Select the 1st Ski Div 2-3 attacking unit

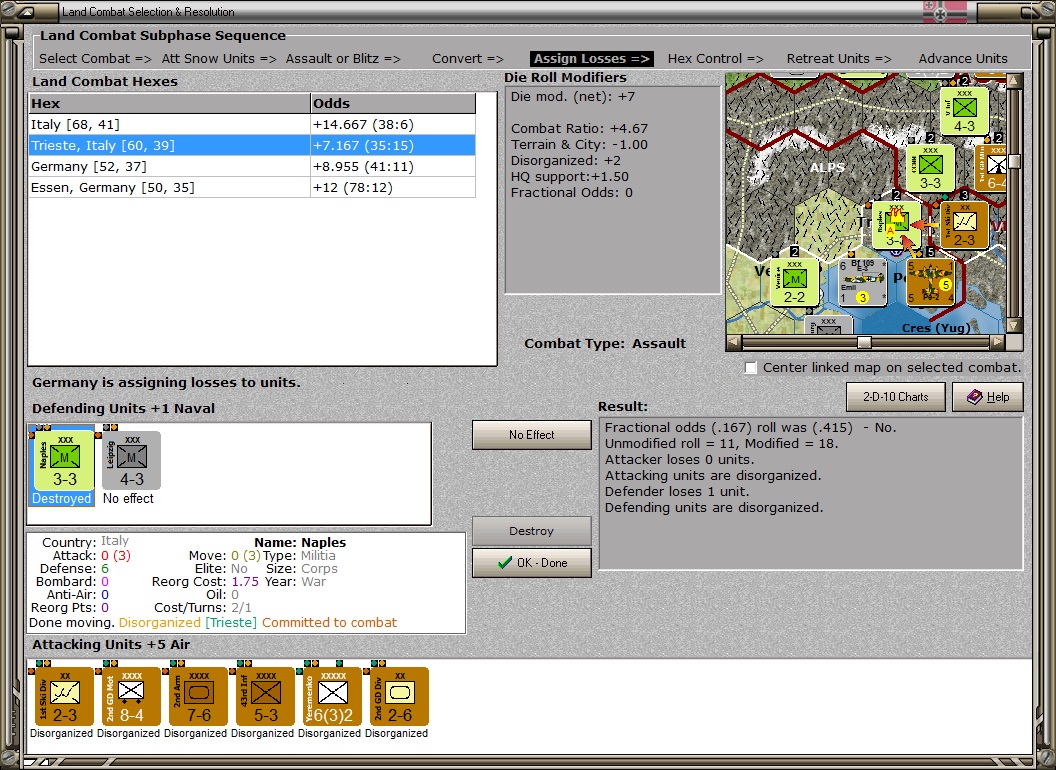coord(64,697)
